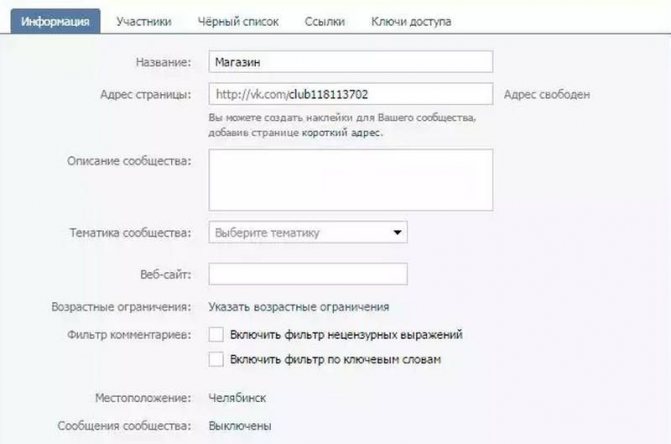
Task: Click the 'Включить фильтр нецензурных выражений' label text
Action: pyautogui.click(x=346, y=334)
